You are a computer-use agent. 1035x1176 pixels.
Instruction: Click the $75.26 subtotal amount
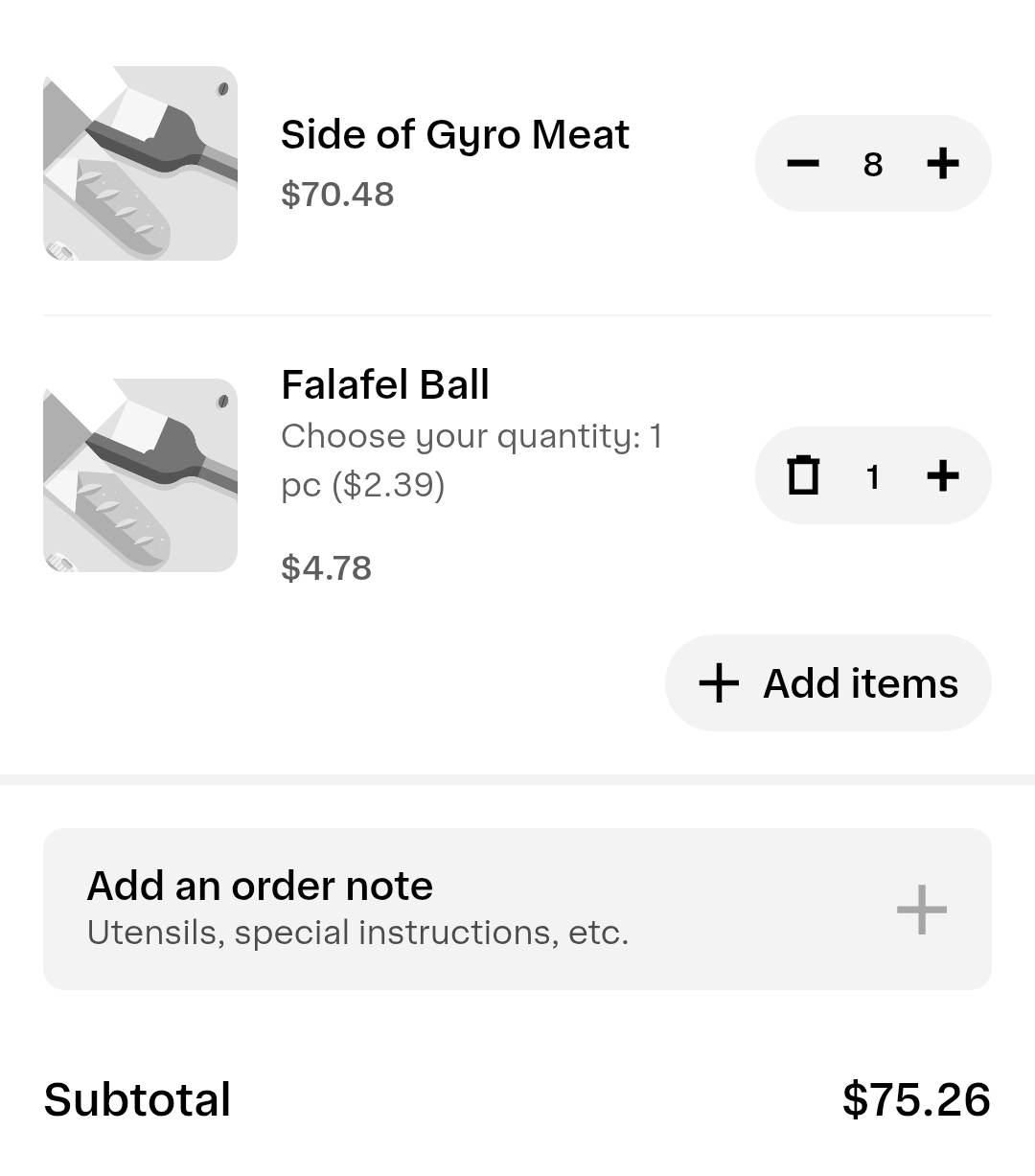coord(916,1099)
